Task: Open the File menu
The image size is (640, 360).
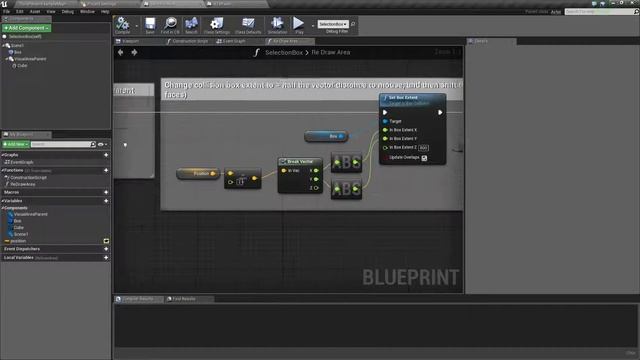Action: click(6, 11)
